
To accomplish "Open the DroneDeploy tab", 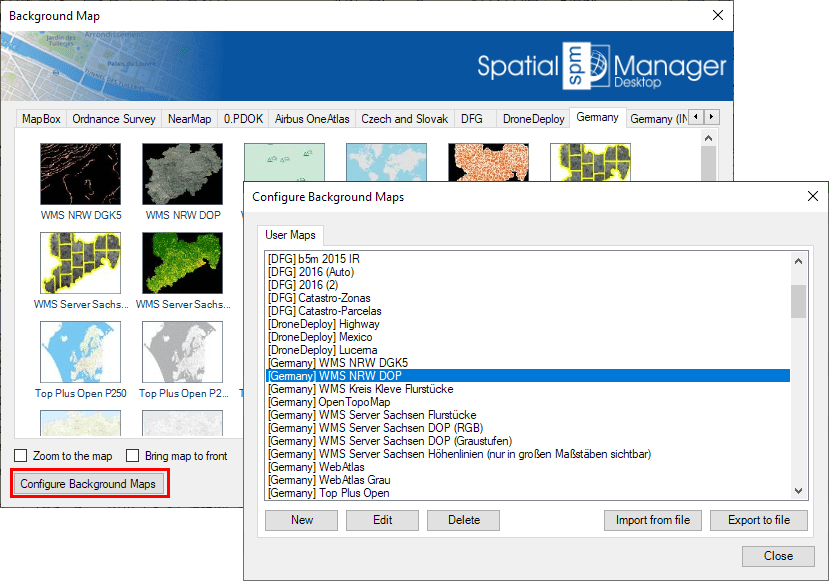I will pos(533,118).
